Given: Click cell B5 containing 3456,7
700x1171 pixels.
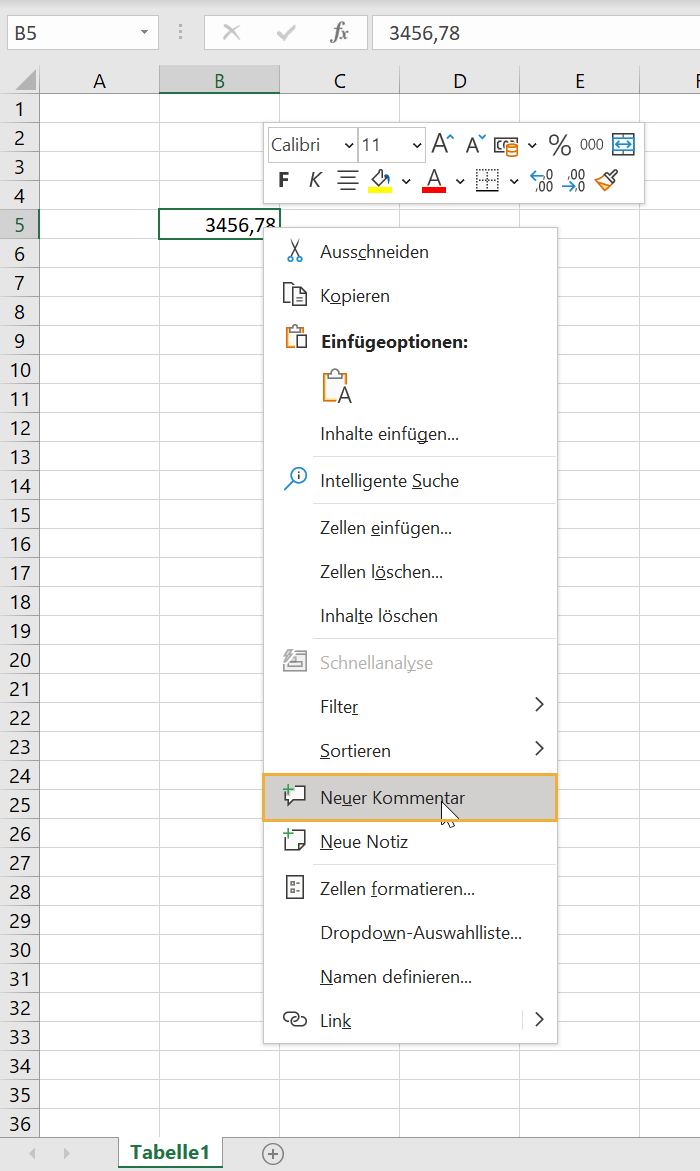Looking at the screenshot, I should coord(220,225).
